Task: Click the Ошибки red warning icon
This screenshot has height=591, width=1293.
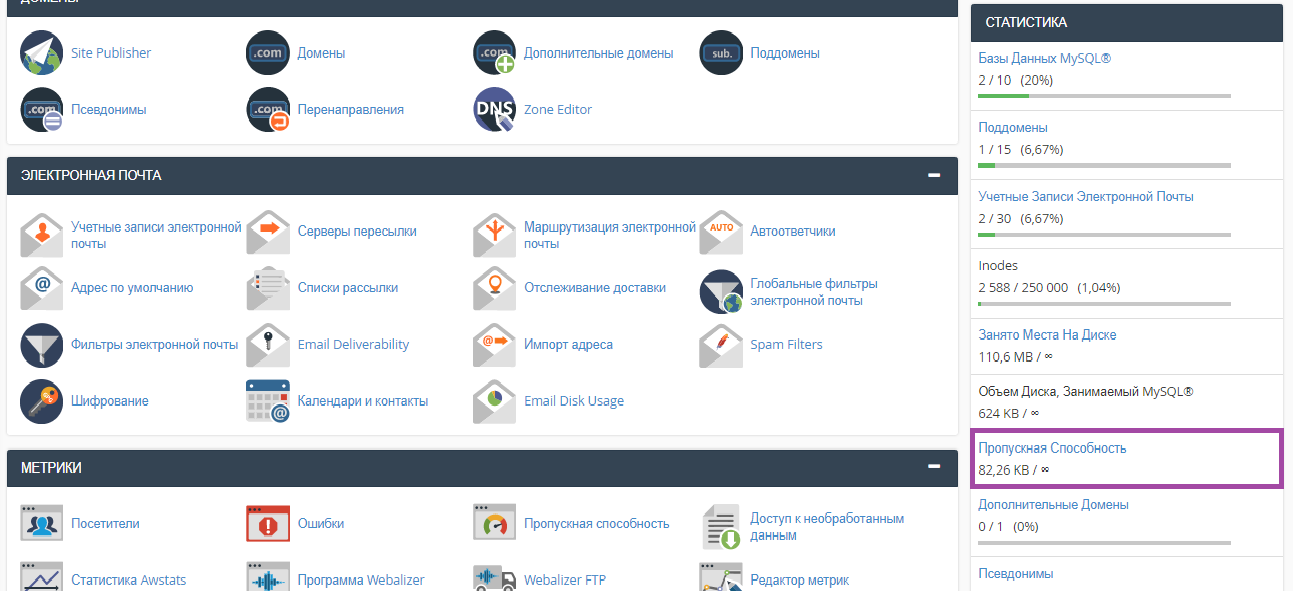Action: point(268,524)
